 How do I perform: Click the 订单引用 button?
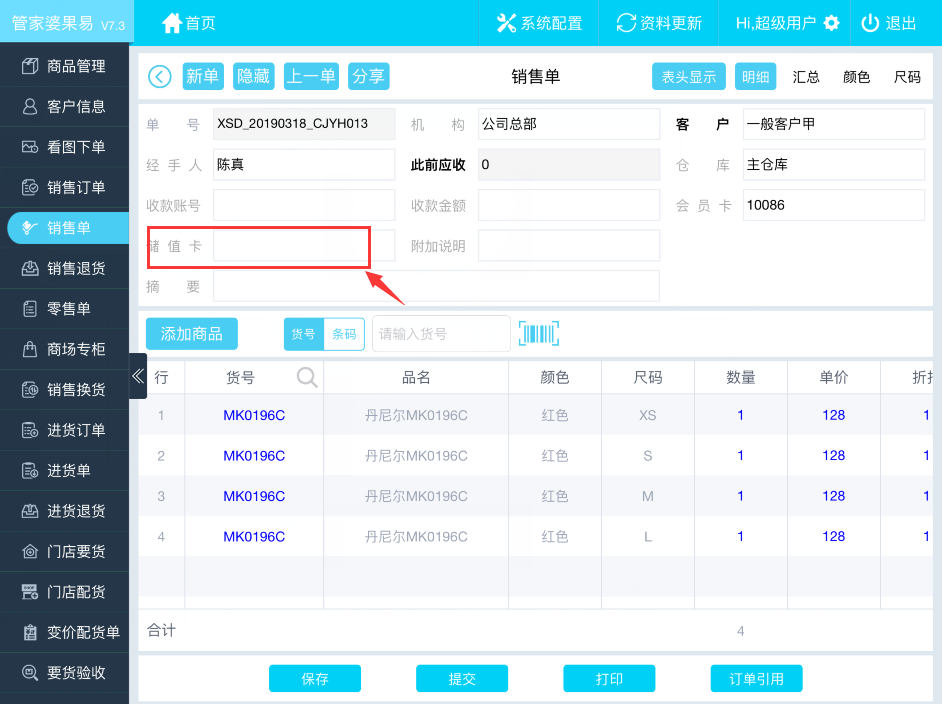click(x=756, y=679)
